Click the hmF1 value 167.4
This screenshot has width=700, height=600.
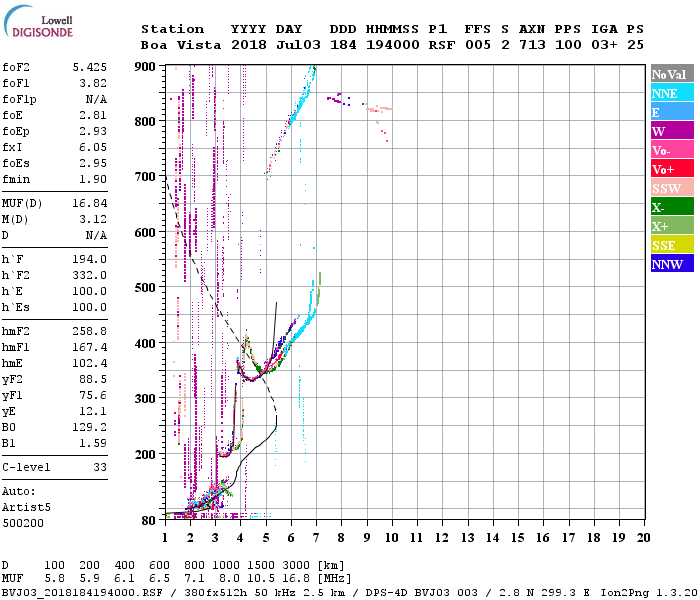pyautogui.click(x=90, y=347)
